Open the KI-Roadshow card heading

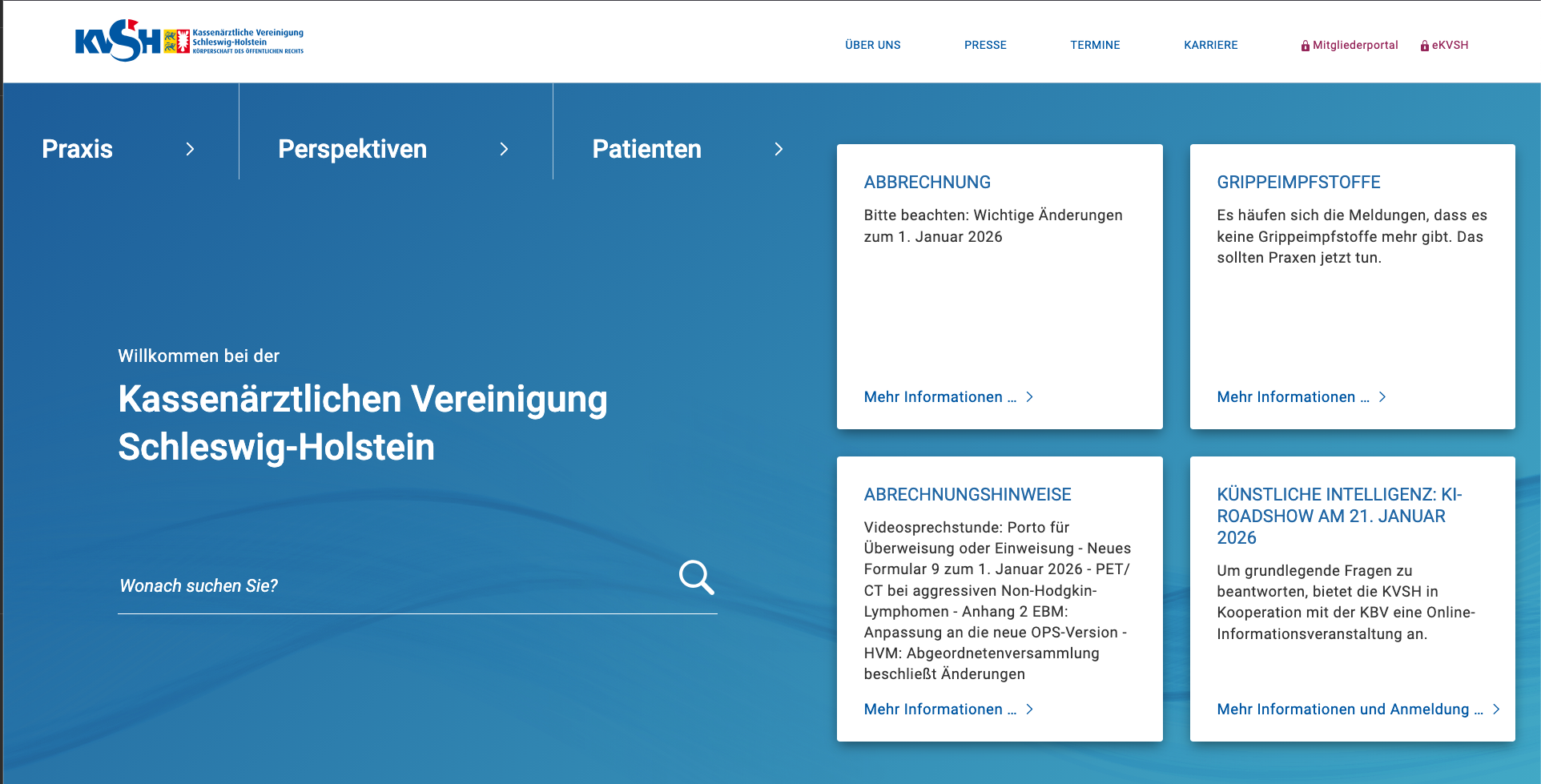[1338, 516]
